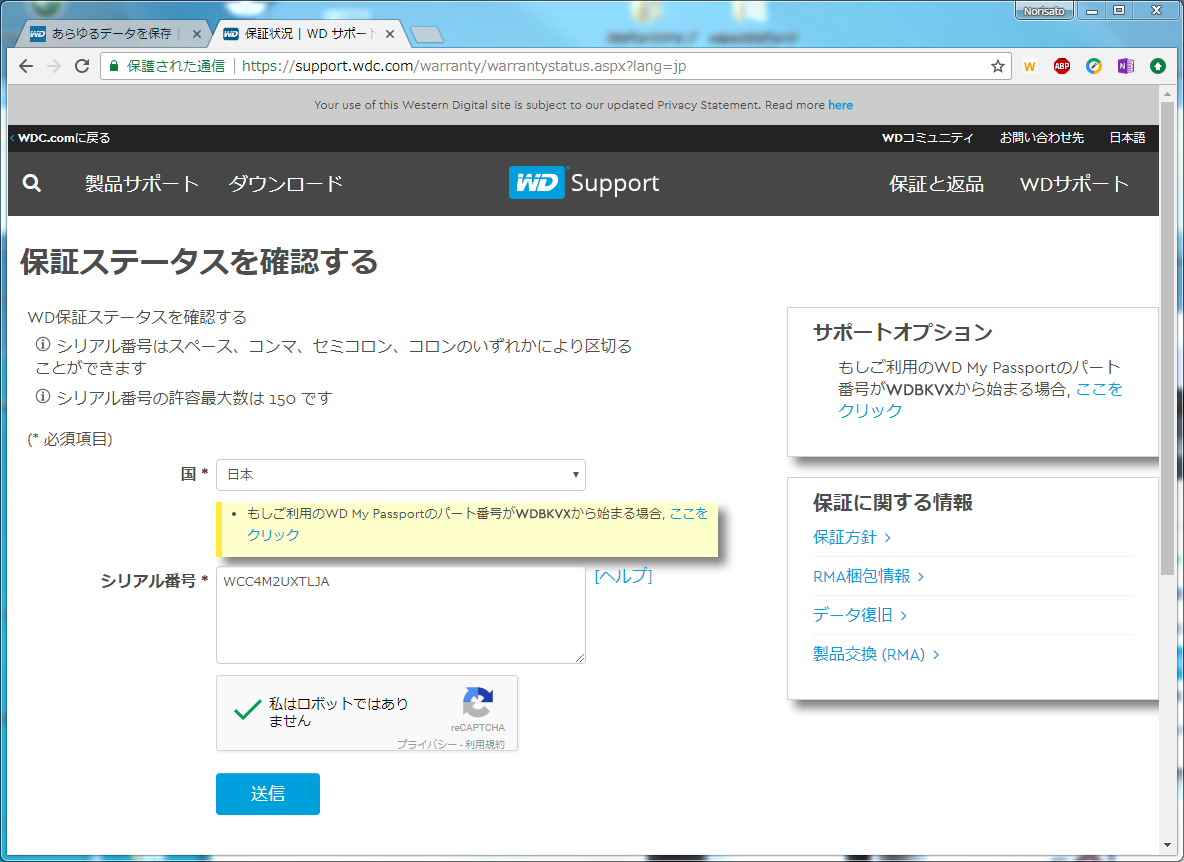Open the 製品交換 (RMA) link
Screen dimensions: 1184x862
click(876, 654)
